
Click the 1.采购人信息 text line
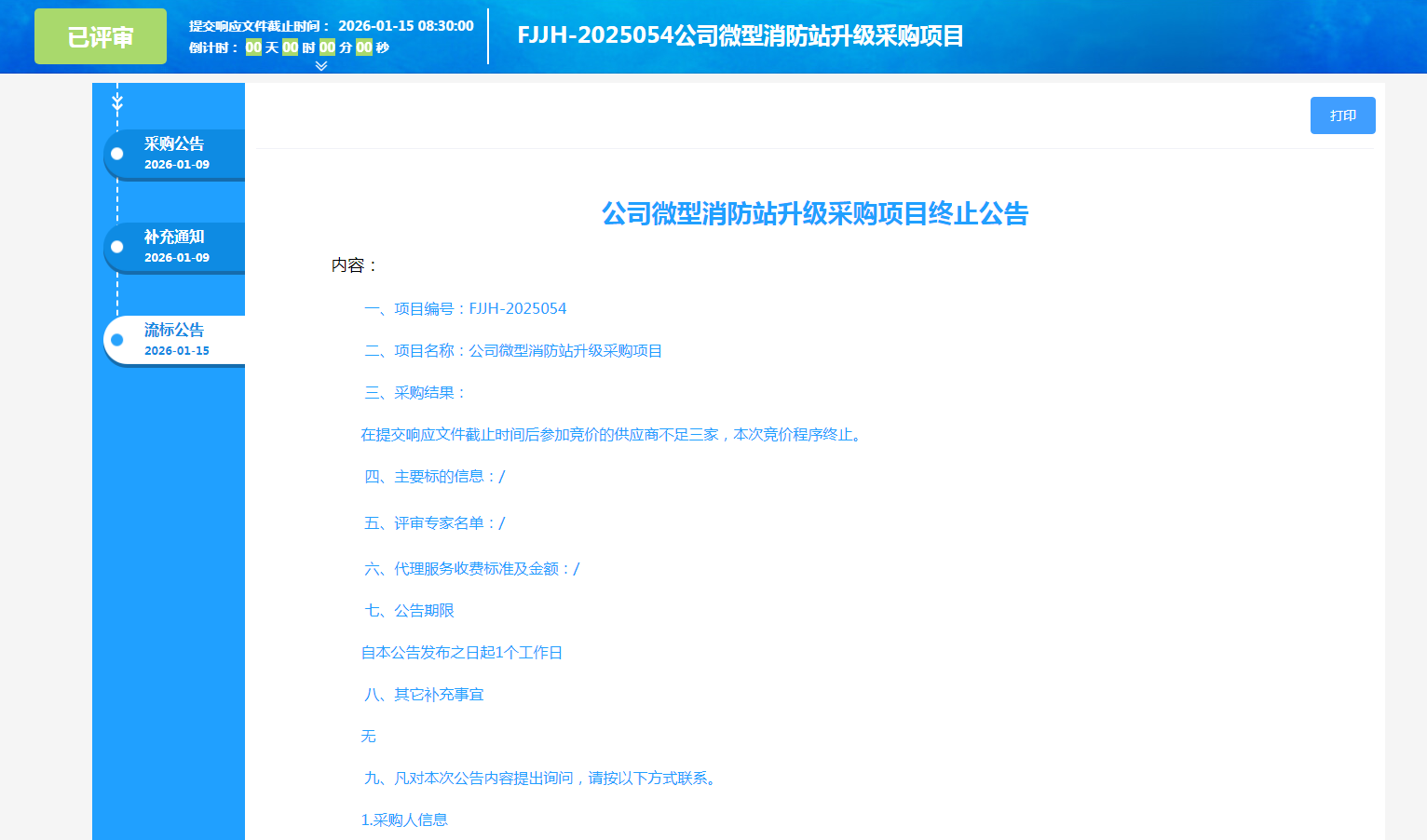tap(404, 820)
